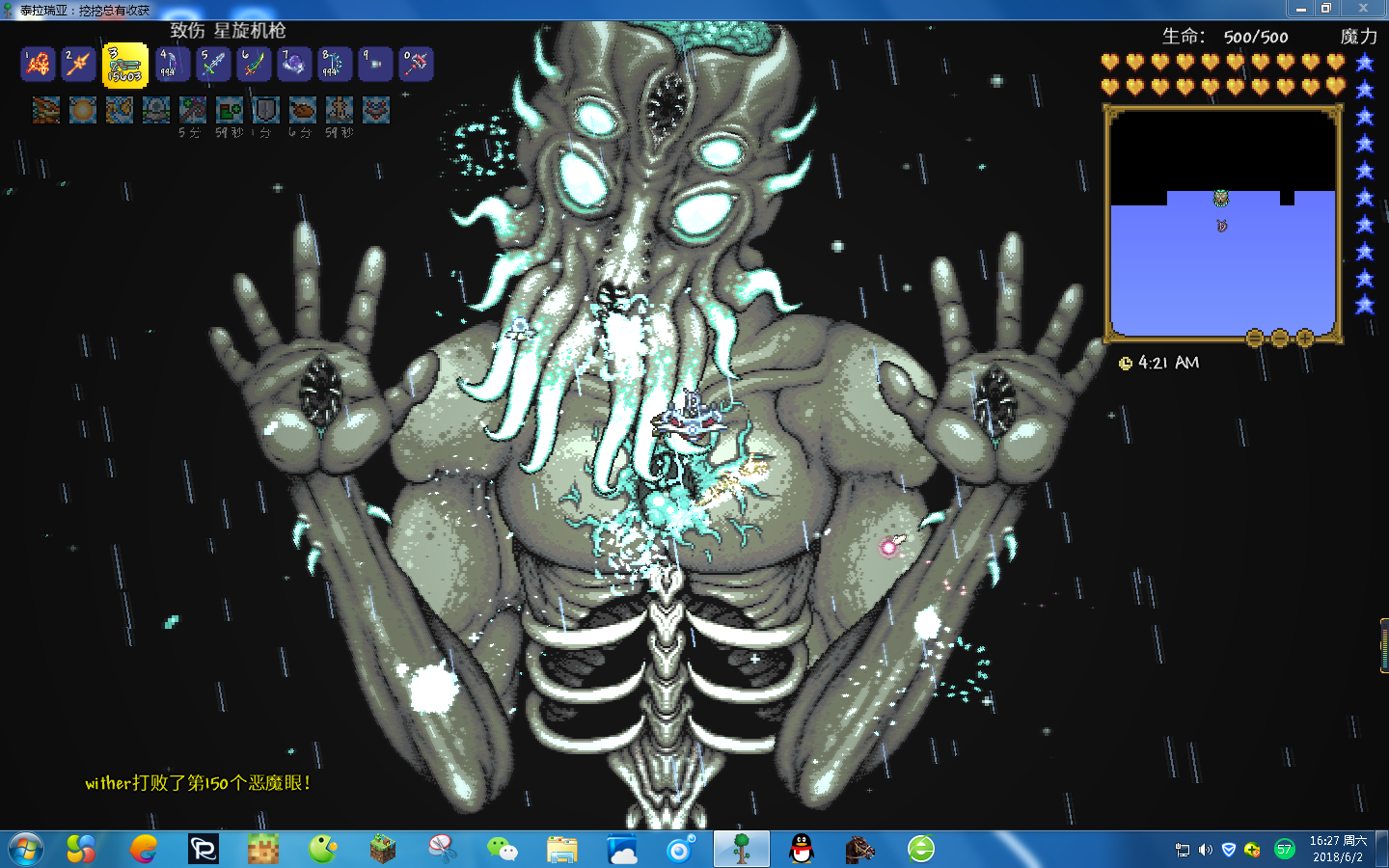Click the purple staff buff icon with 5 minute timer
Viewport: 1389px width, 868px height.
tap(193, 110)
